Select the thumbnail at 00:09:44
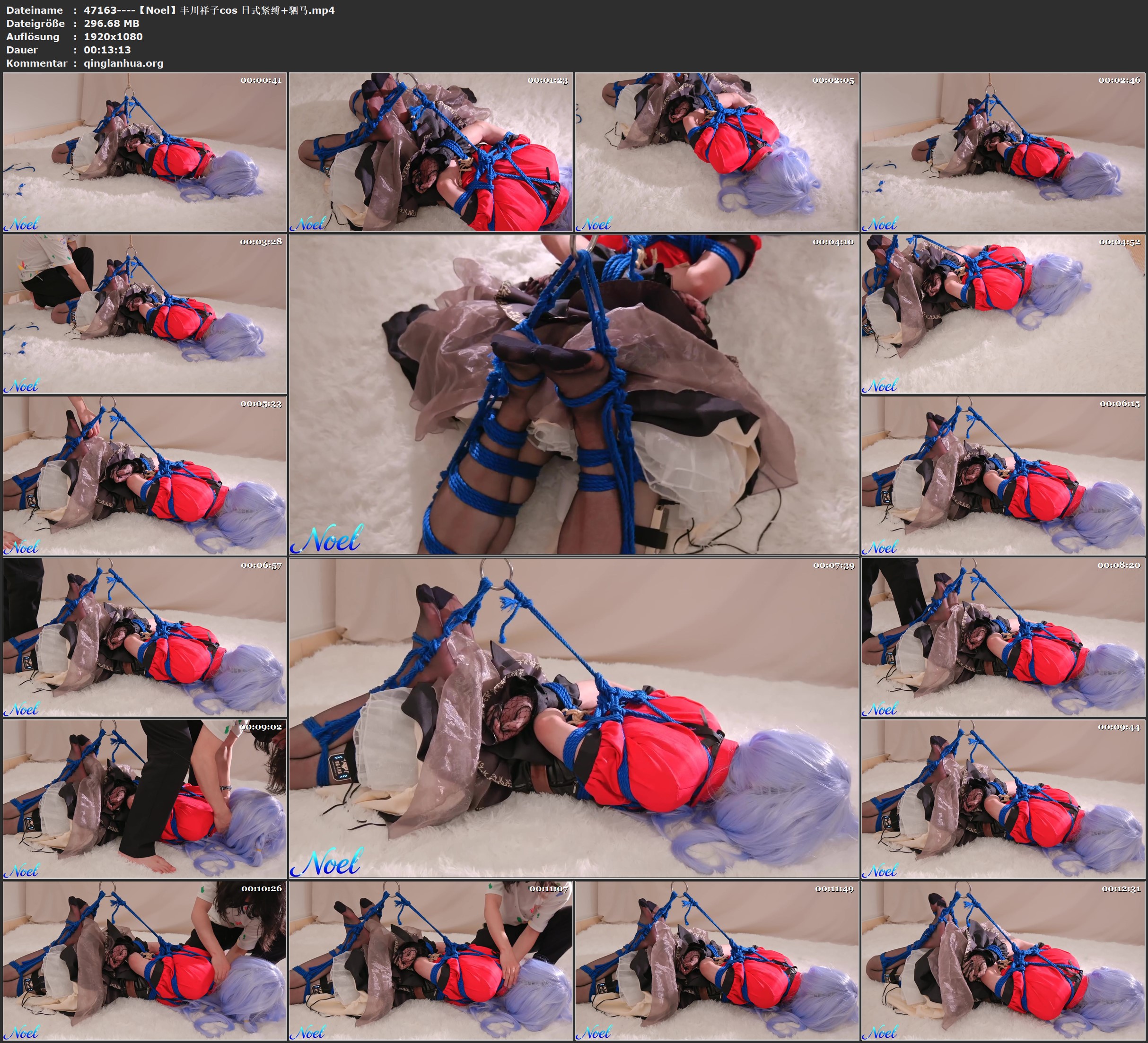 (x=1003, y=799)
